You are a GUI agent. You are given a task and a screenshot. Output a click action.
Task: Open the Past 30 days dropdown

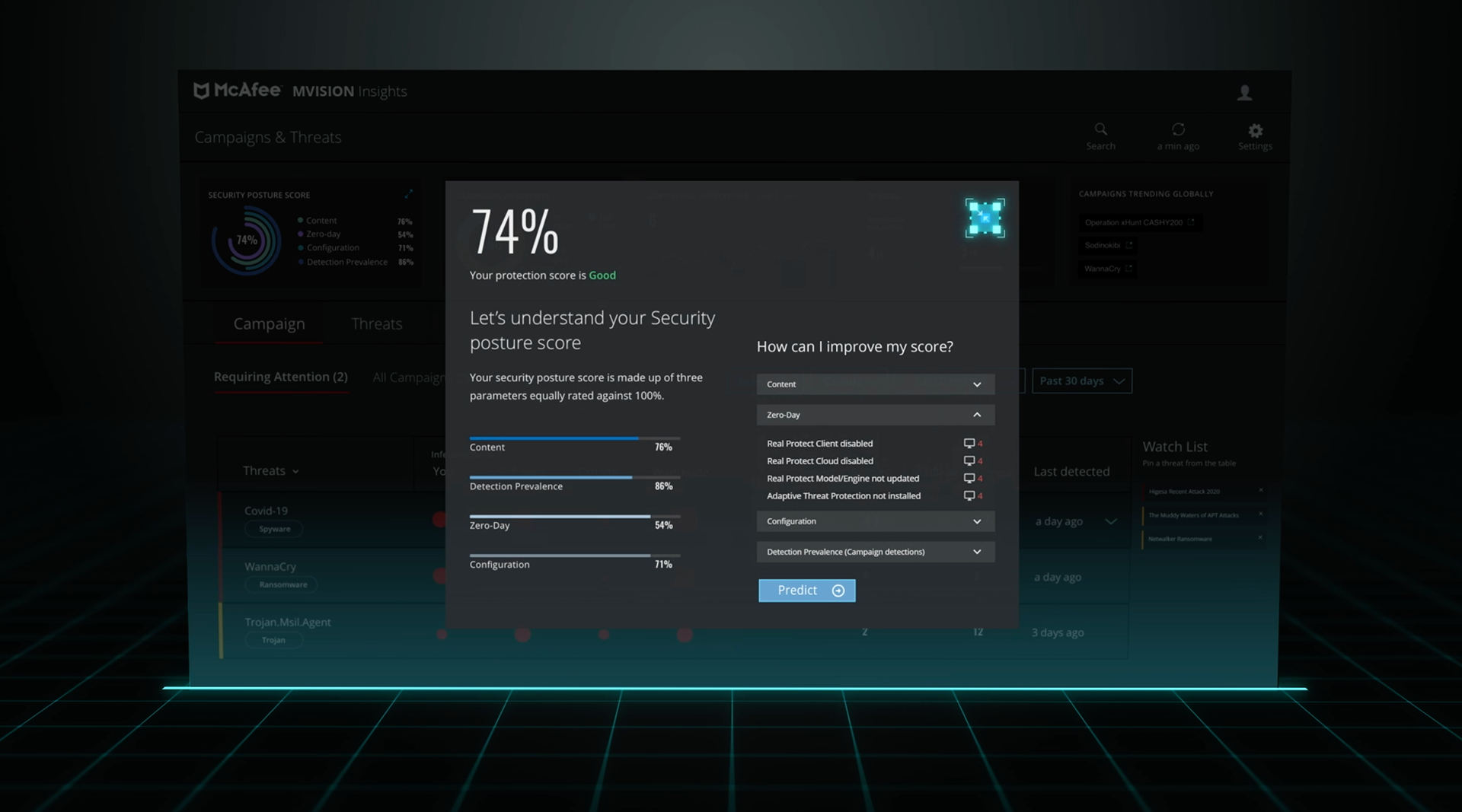[1081, 381]
